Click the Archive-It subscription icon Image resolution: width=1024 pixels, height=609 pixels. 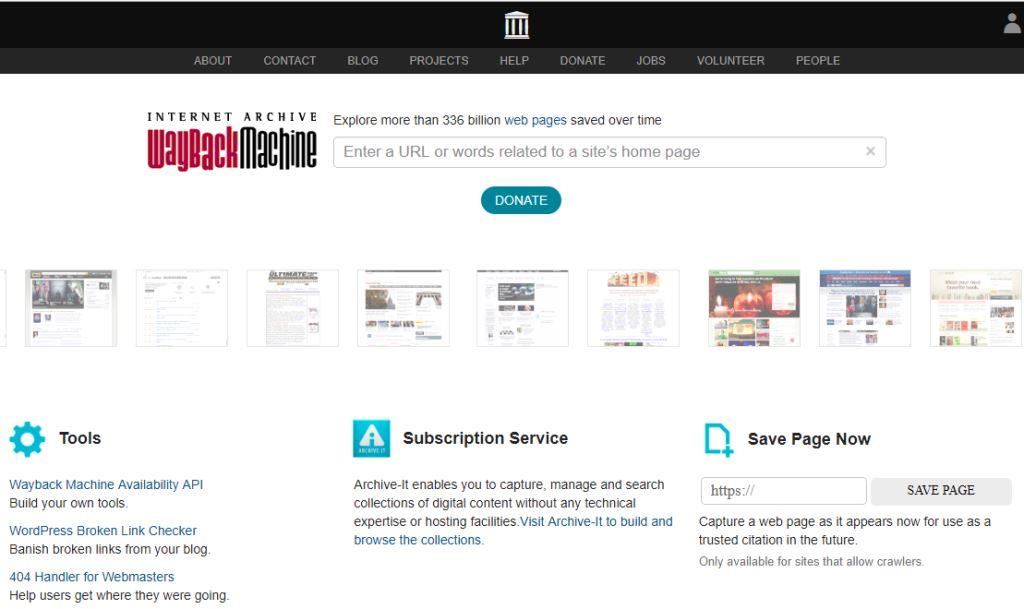point(372,438)
